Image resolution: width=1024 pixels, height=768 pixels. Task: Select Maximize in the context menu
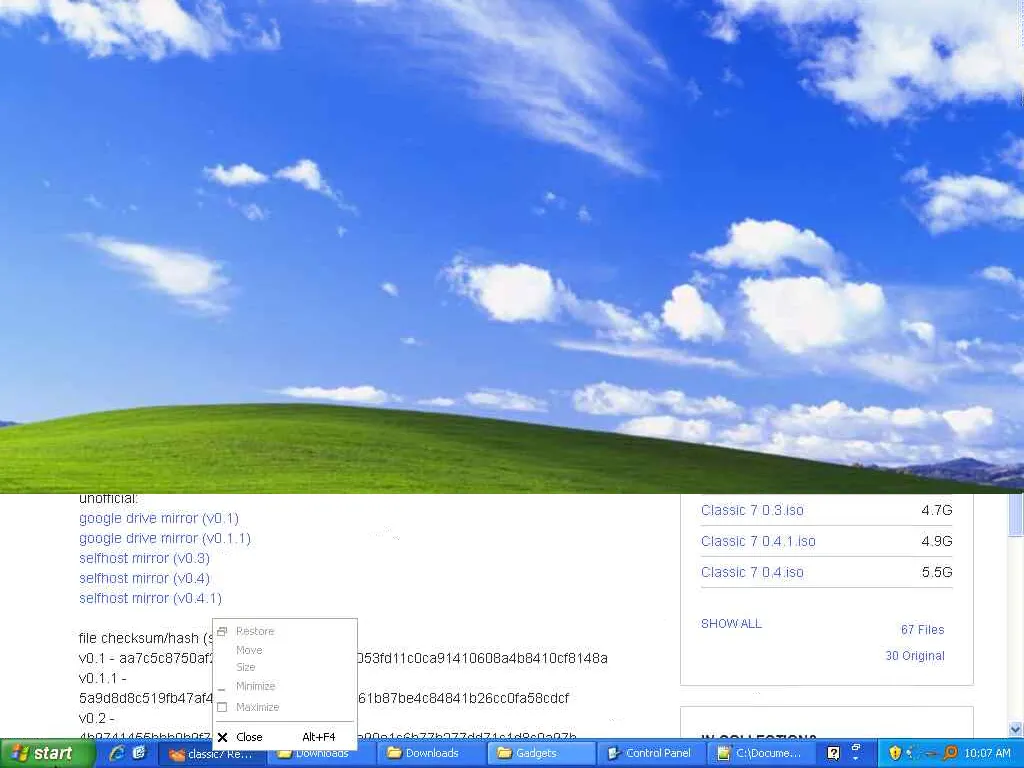click(x=285, y=707)
